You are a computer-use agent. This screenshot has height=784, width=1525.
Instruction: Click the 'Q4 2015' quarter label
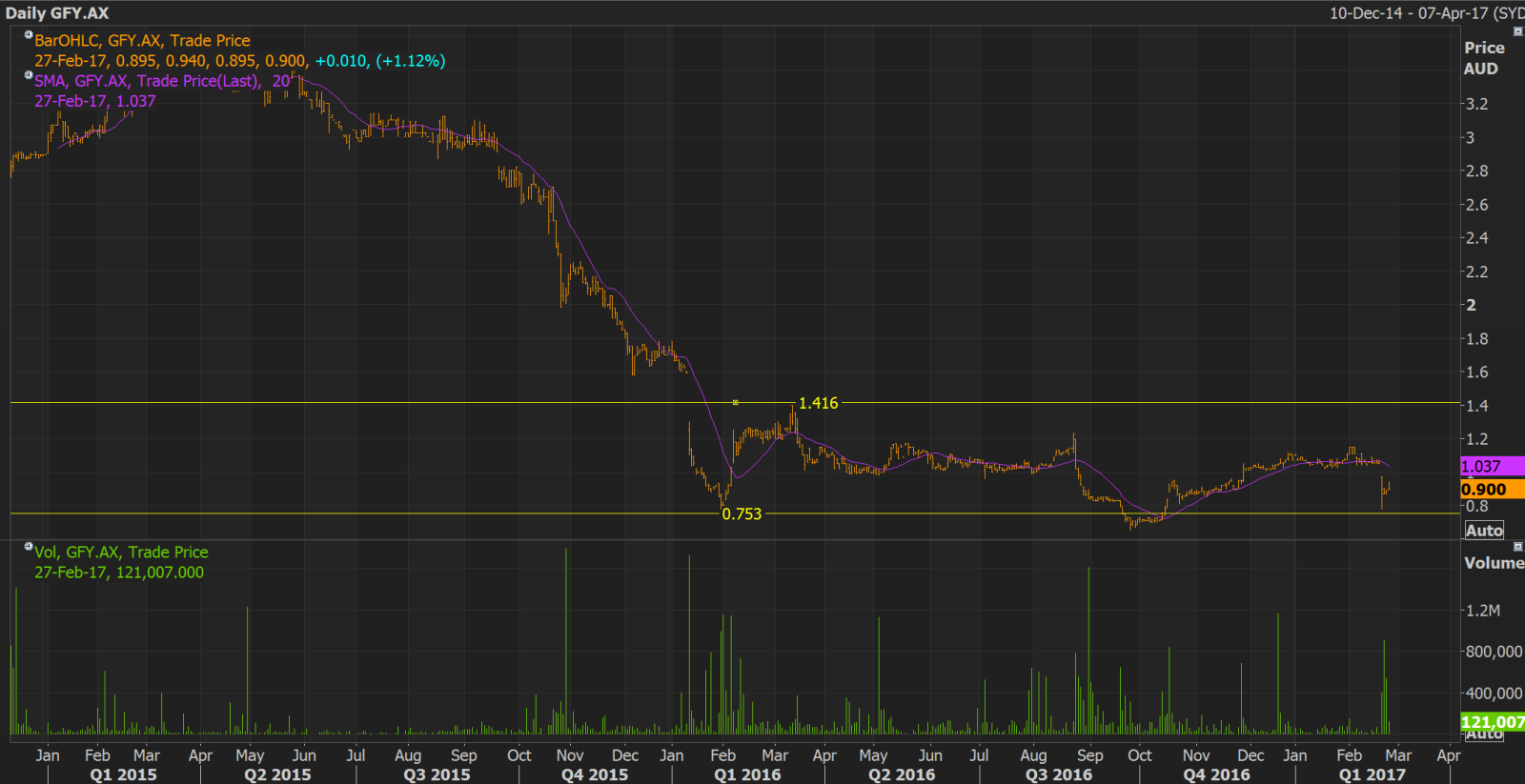pyautogui.click(x=595, y=774)
